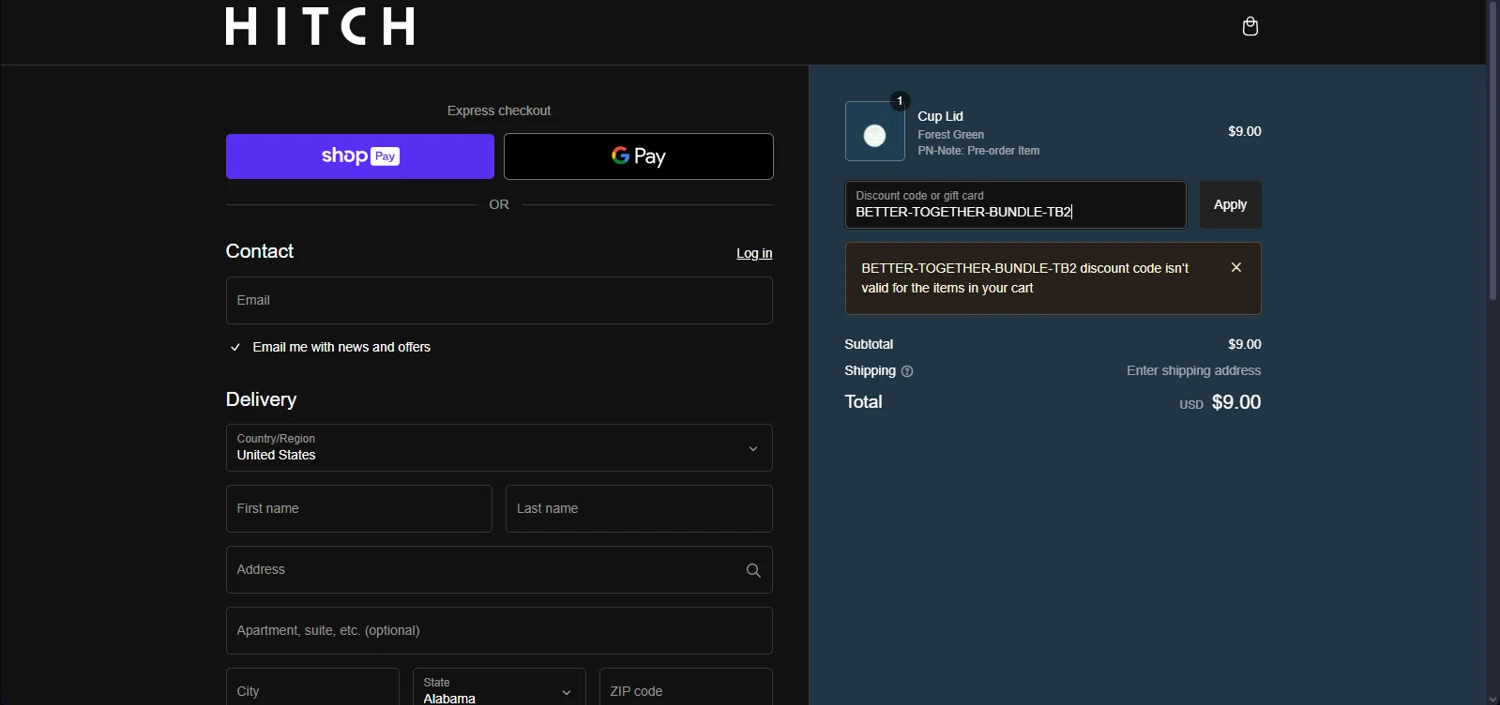This screenshot has width=1500, height=705.
Task: Focus the Email input field
Action: (x=499, y=300)
